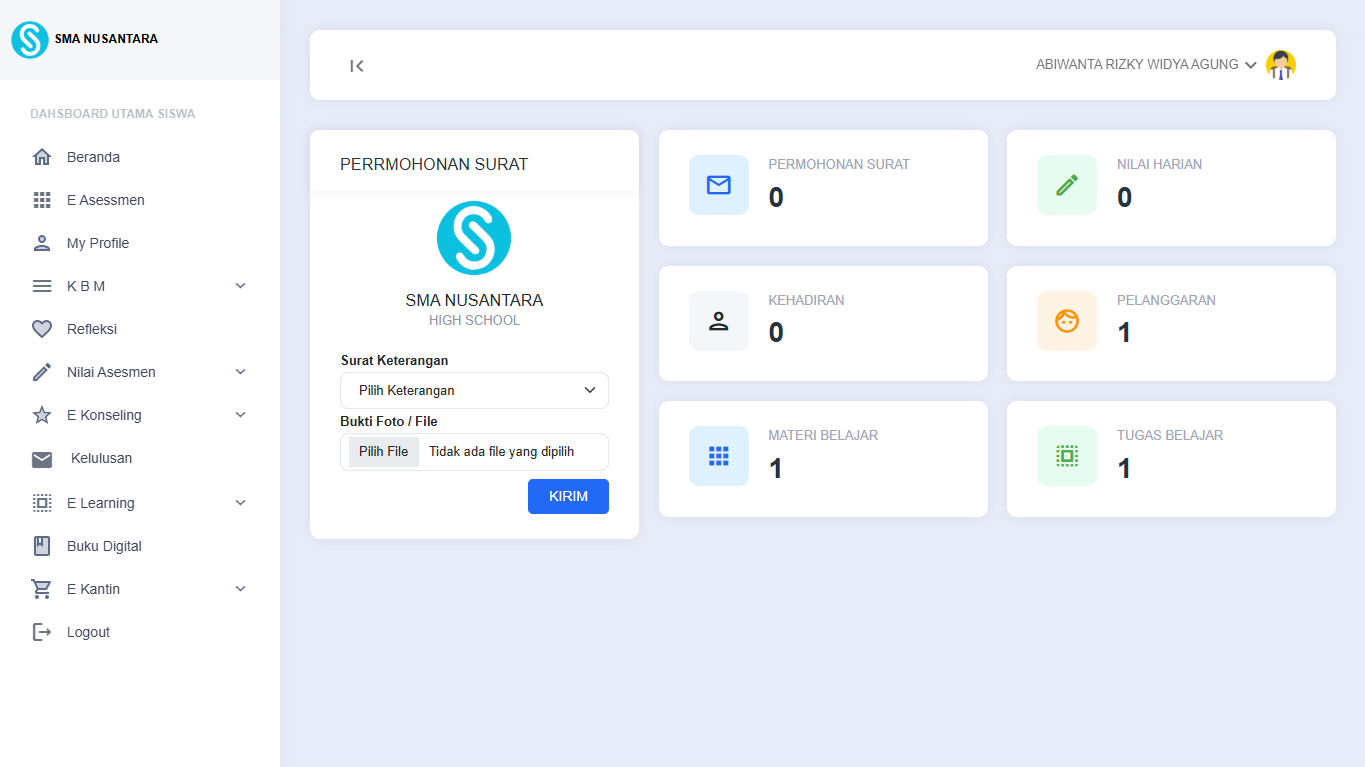Click the green Tugas Belajar icon
This screenshot has height=767, width=1365.
click(1066, 456)
